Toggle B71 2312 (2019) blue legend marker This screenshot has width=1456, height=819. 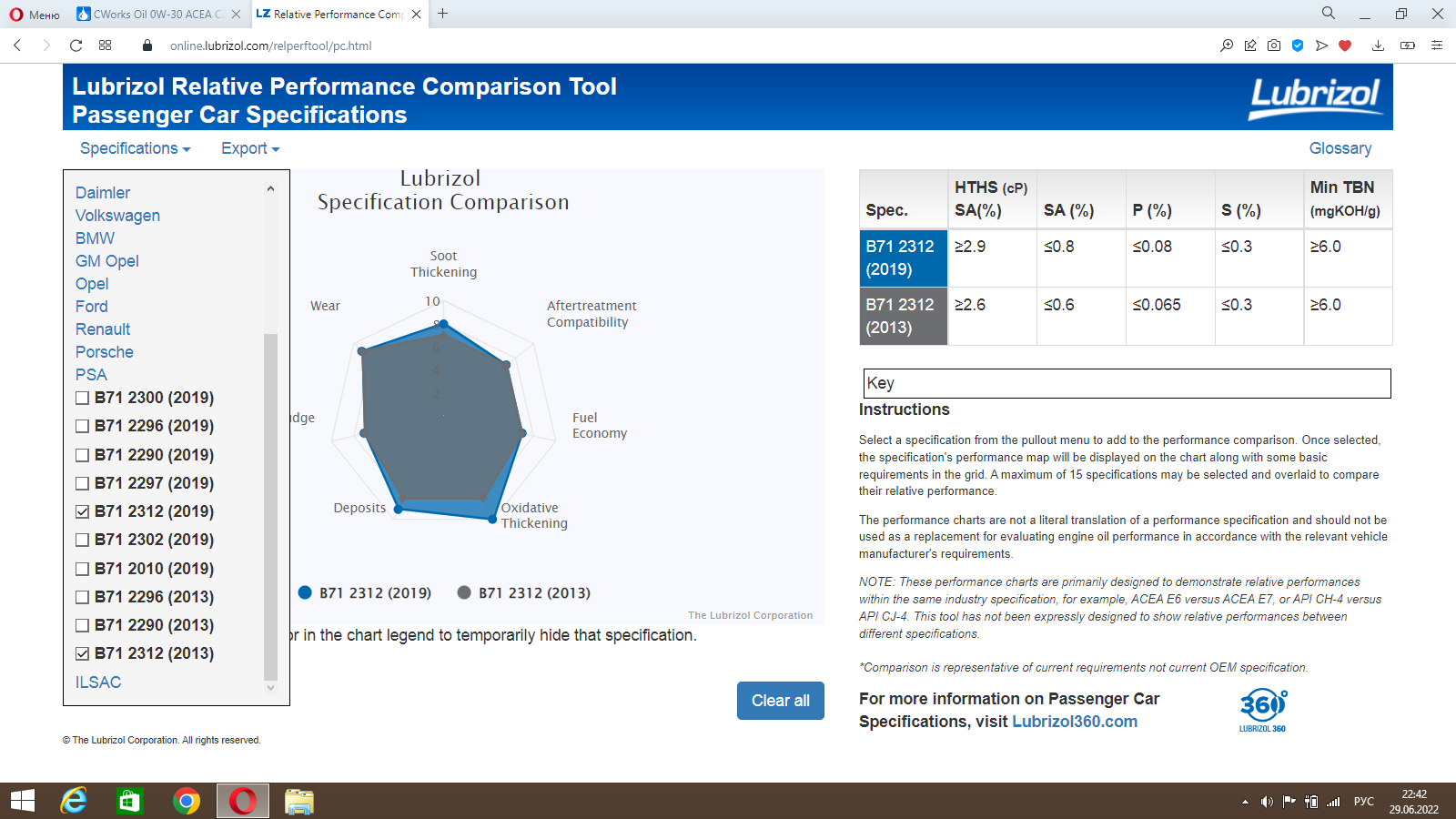306,592
